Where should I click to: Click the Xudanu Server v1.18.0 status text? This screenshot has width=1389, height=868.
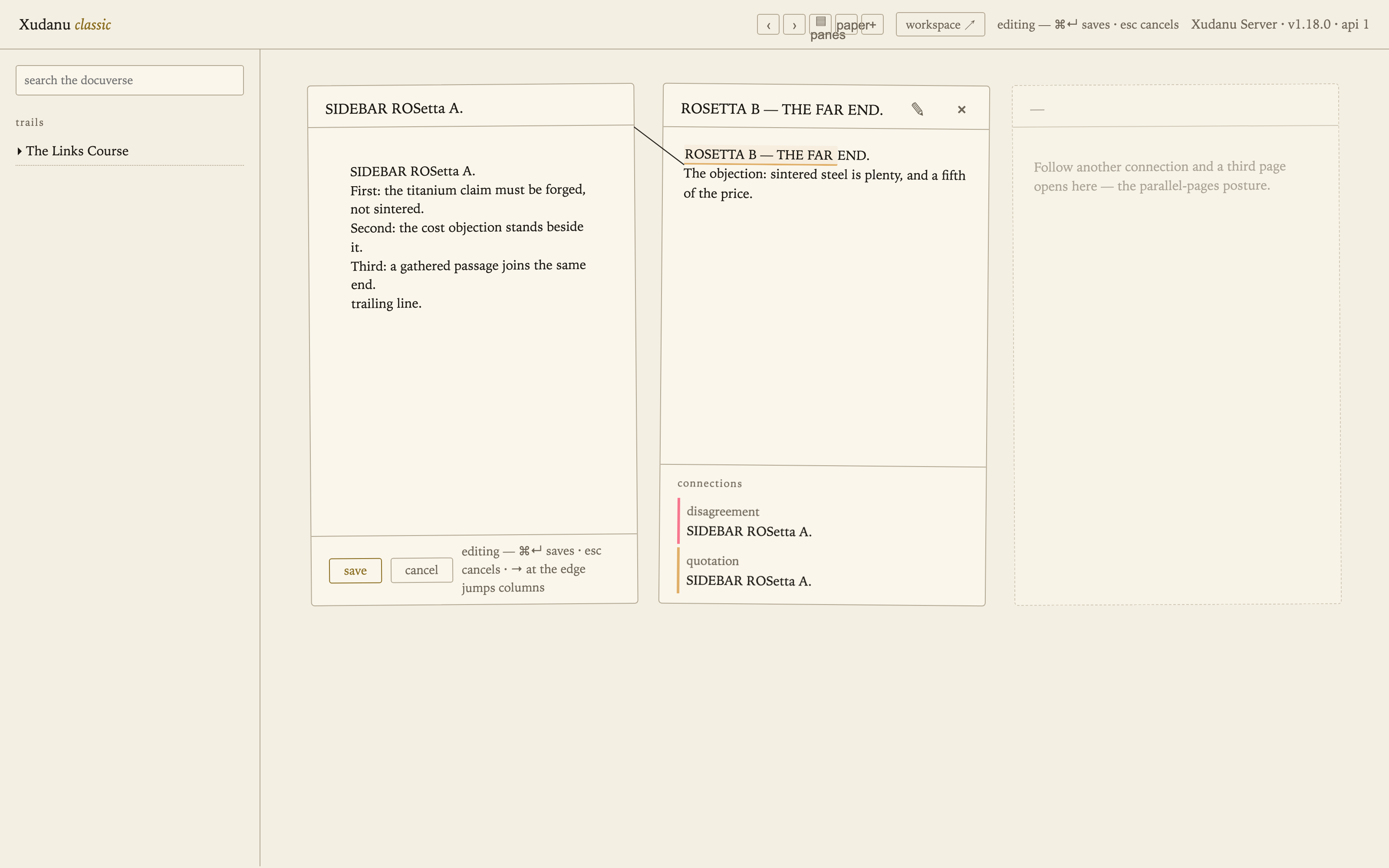[1280, 25]
